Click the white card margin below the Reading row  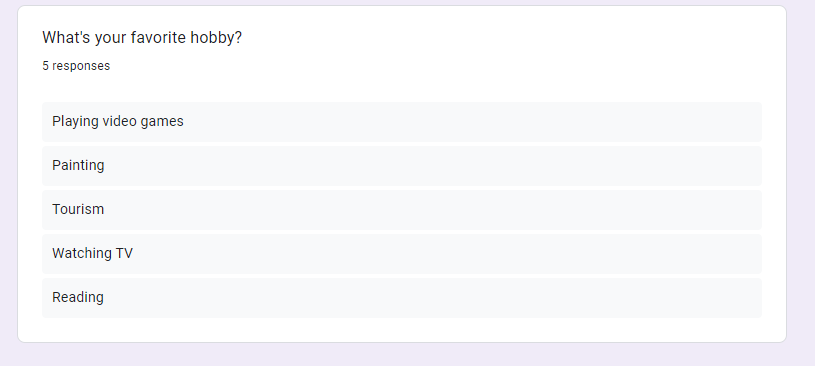(x=402, y=330)
